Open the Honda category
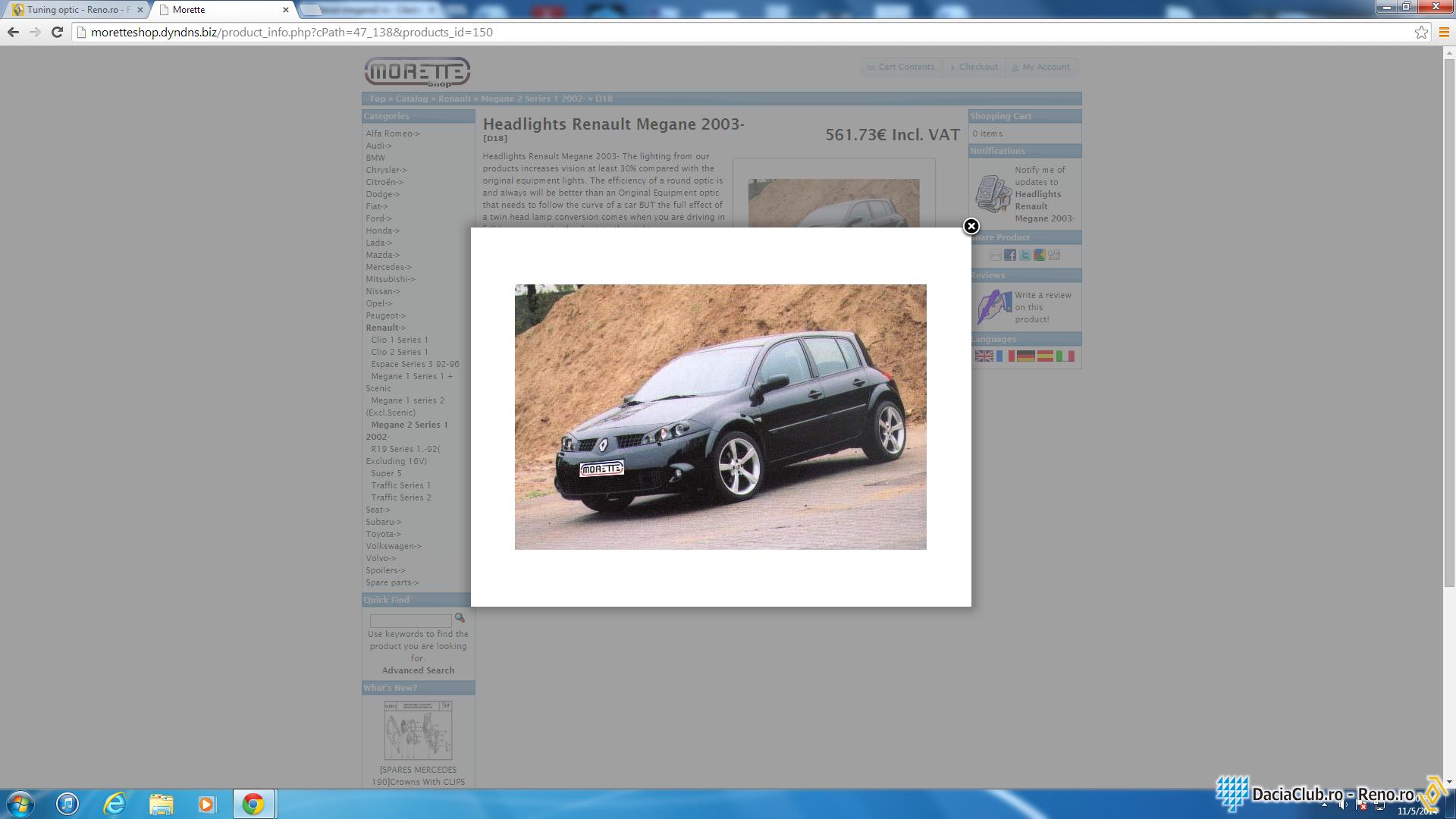This screenshot has width=1456, height=819. 383,231
